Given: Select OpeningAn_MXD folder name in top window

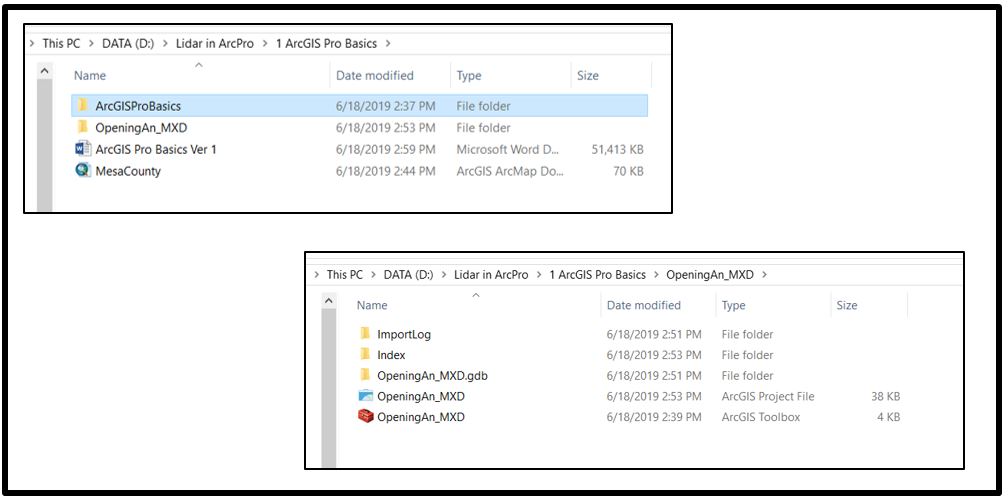Looking at the screenshot, I should point(141,128).
